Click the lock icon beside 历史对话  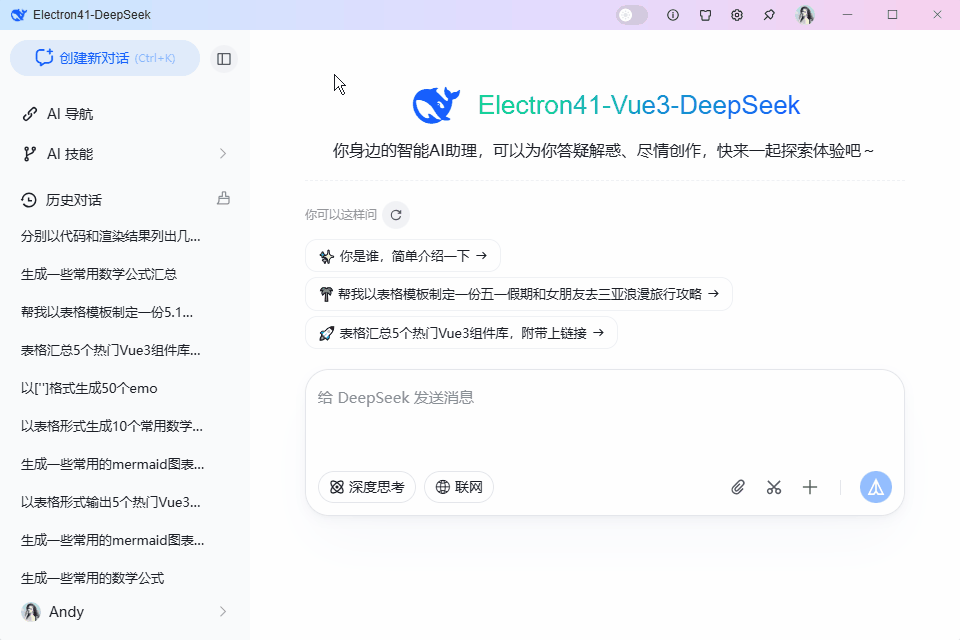[x=222, y=200]
